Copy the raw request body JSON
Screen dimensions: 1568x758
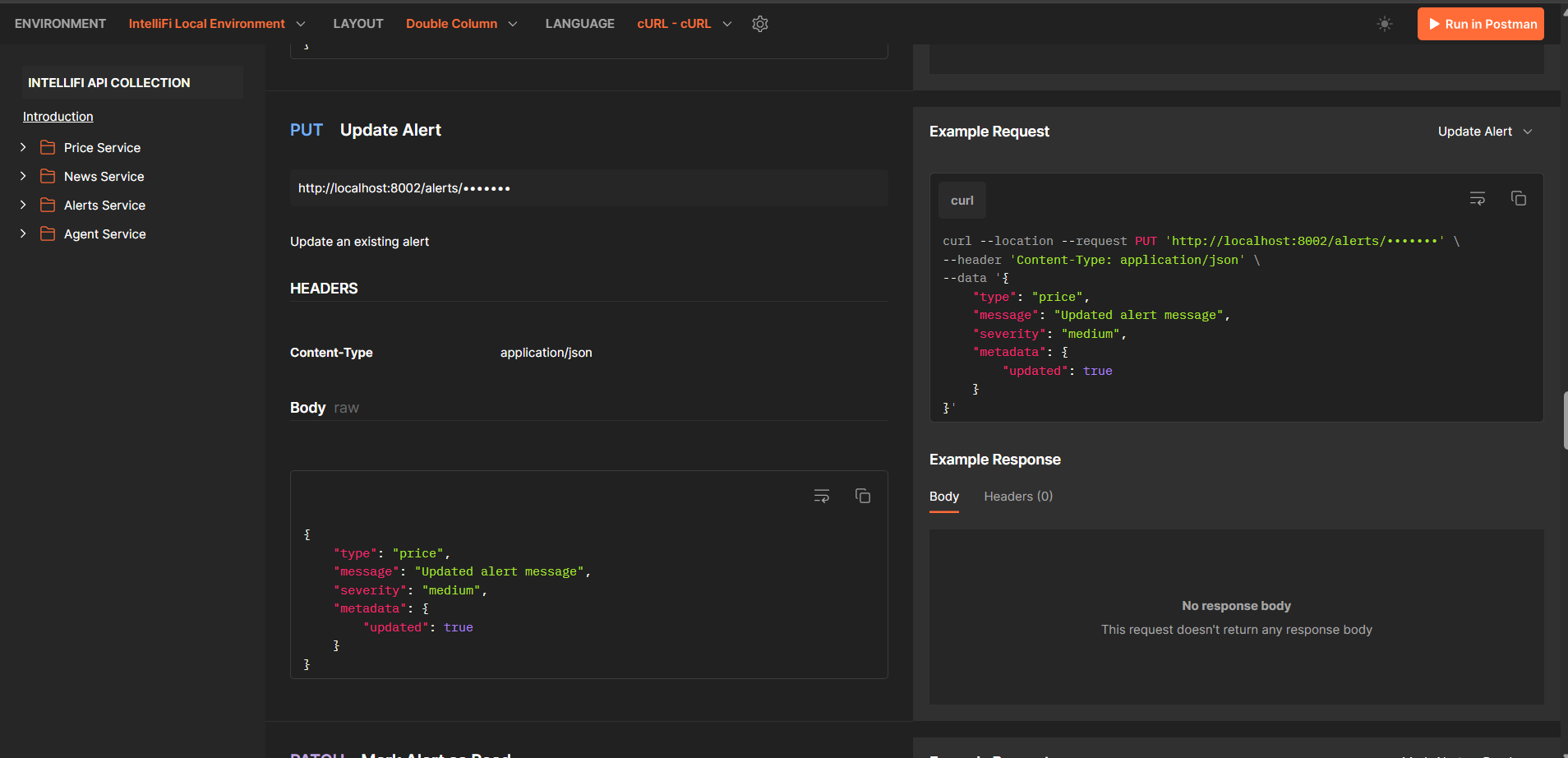point(863,496)
